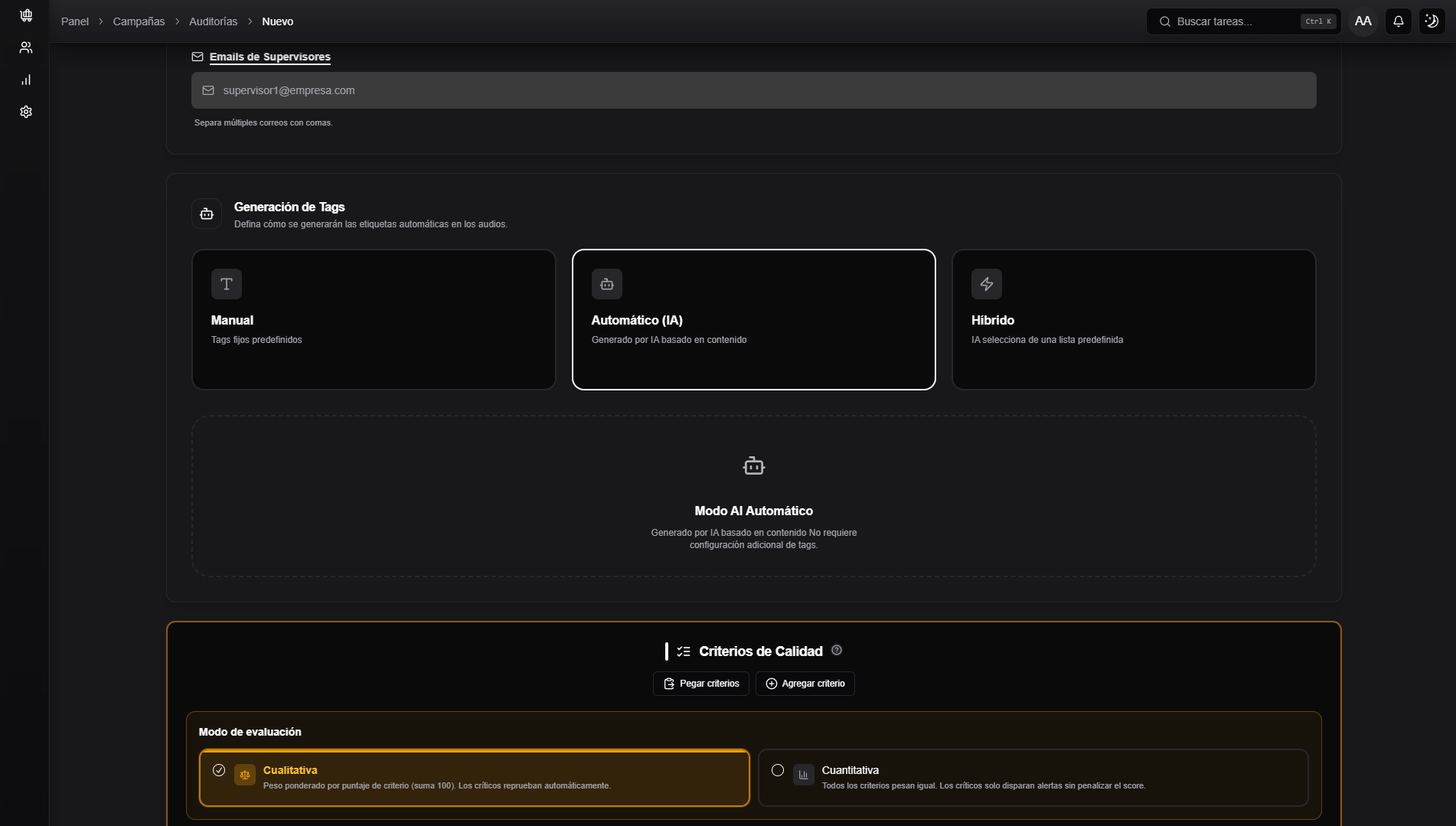
Task: Click the large robot icon above Modo AI Automático
Action: 754,465
